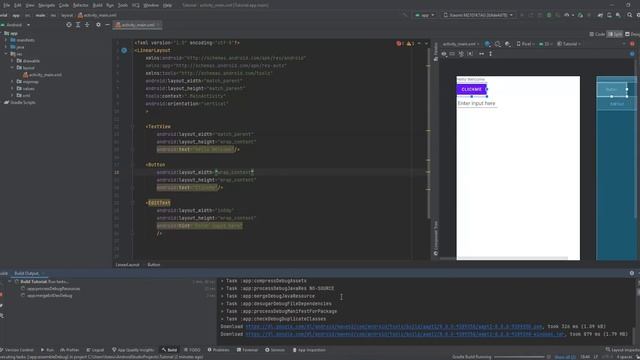Open the Problems tool window

218,350
